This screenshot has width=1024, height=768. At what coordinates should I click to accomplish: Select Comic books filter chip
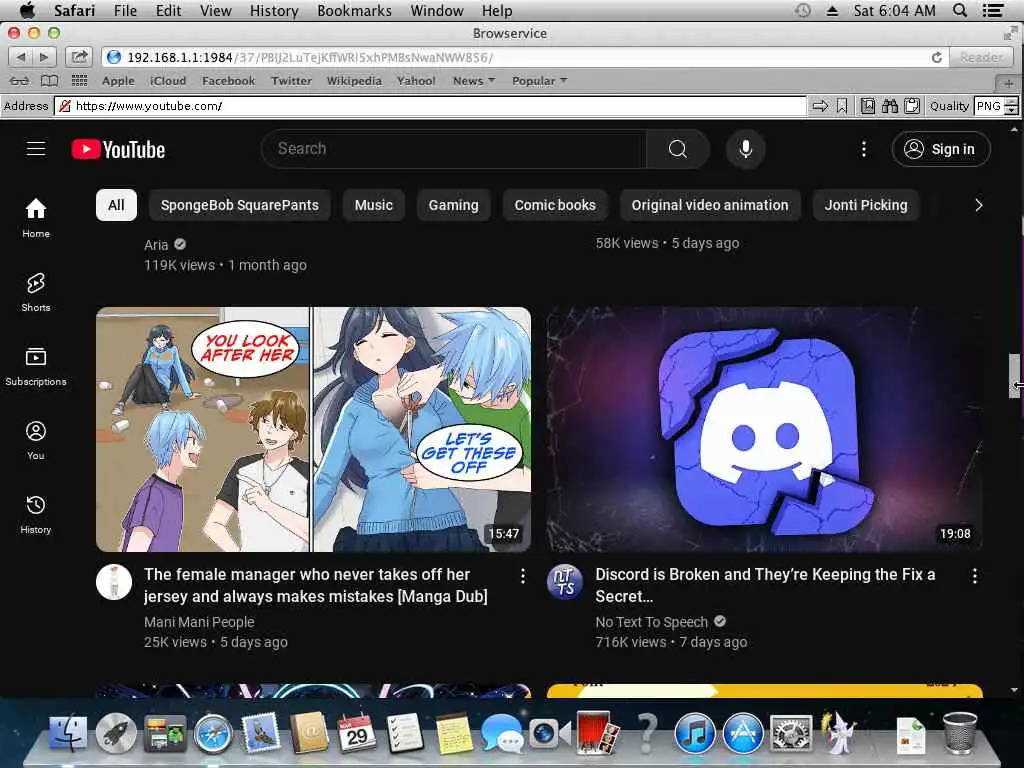tap(555, 205)
